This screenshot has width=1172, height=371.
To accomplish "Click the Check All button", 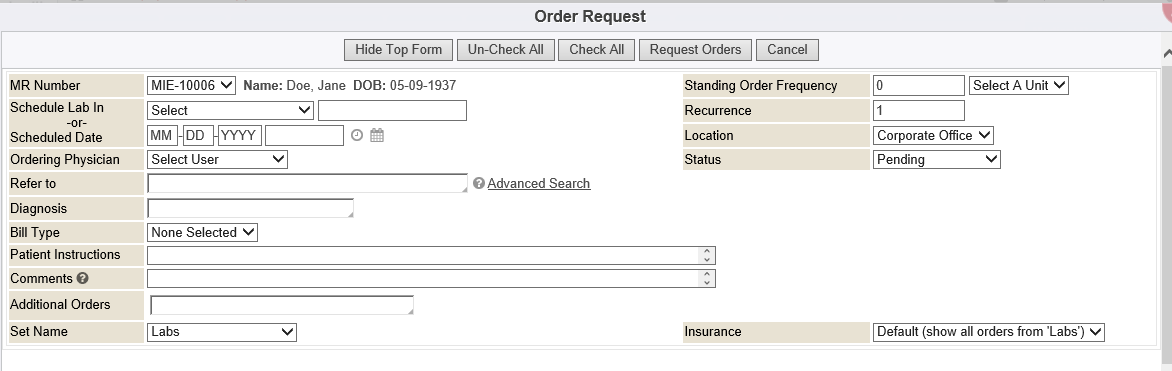I will (x=596, y=50).
